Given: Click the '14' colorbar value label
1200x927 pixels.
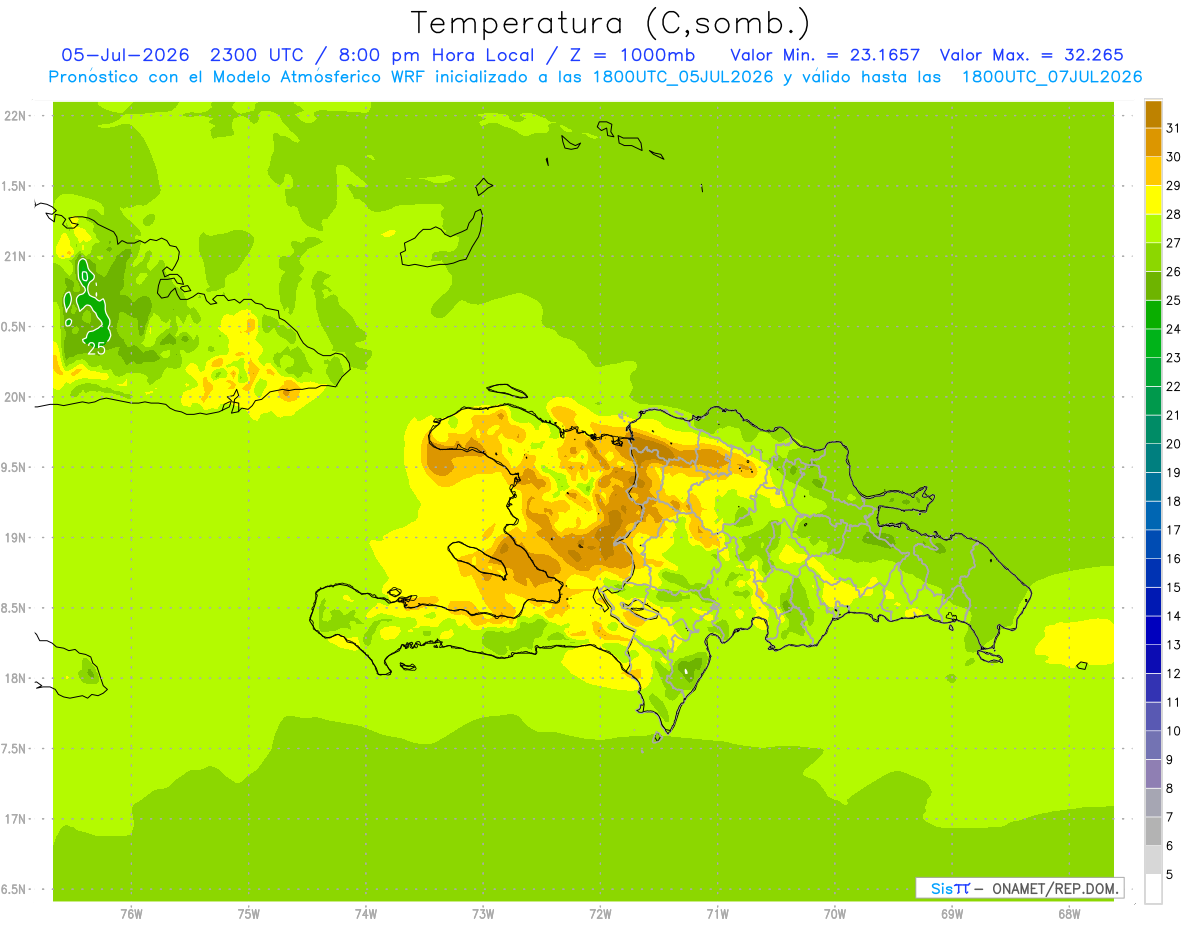Looking at the screenshot, I should 1173,615.
